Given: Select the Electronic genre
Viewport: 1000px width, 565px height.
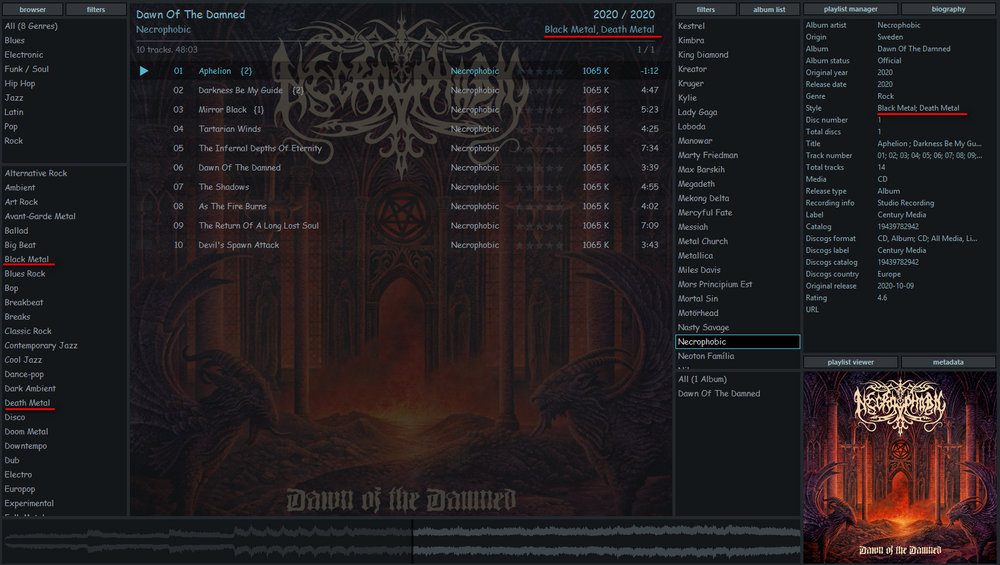Looking at the screenshot, I should tap(24, 55).
